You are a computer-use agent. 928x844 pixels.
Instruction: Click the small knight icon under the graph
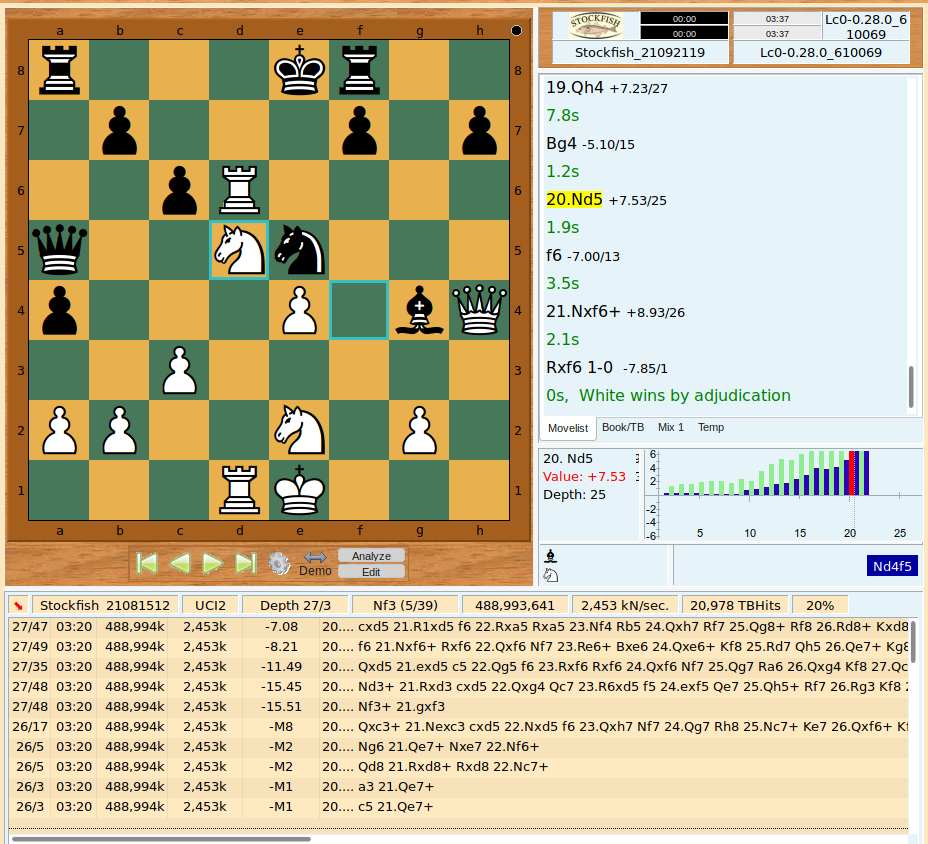click(551, 575)
